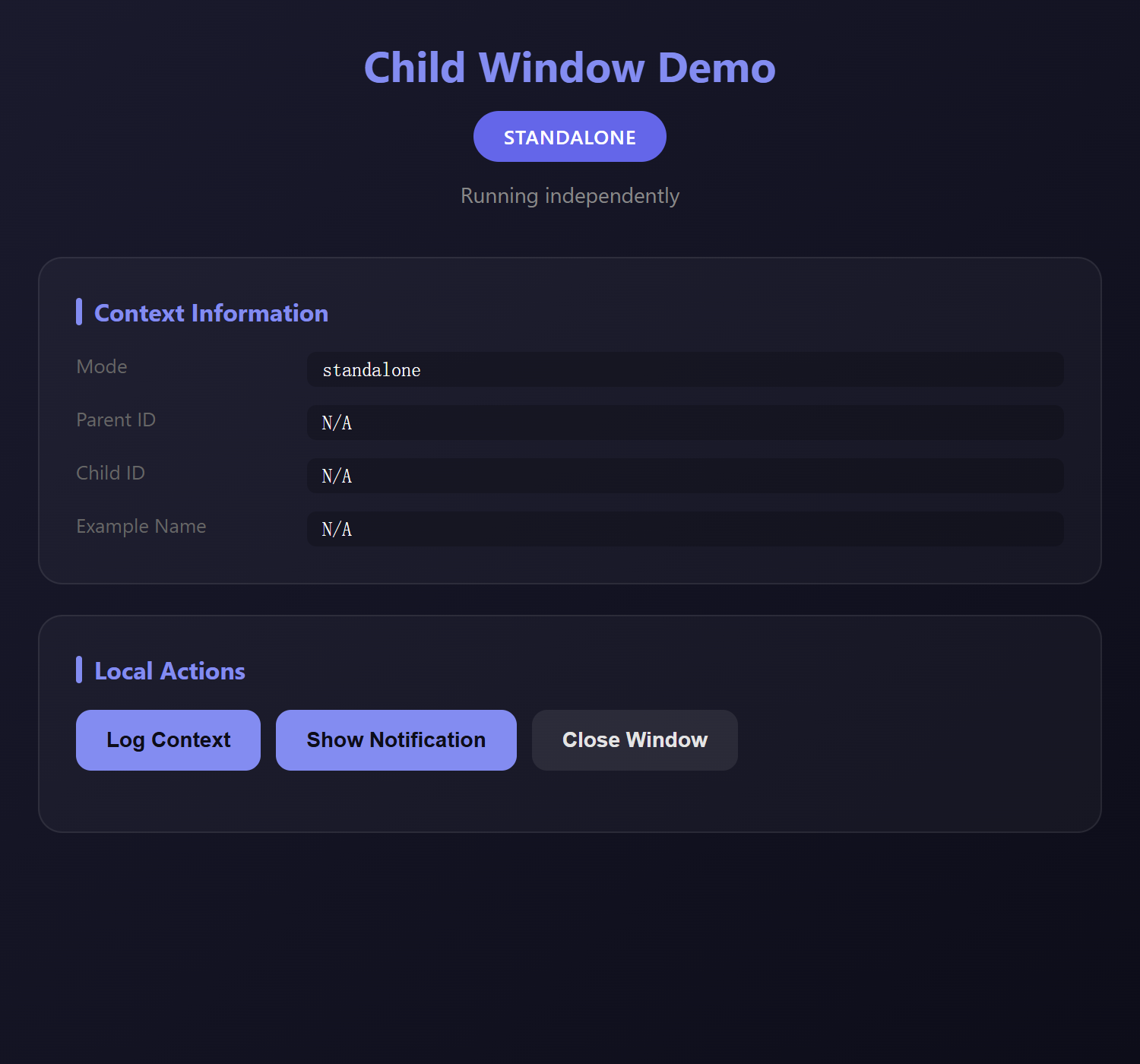1140x1064 pixels.
Task: Click the Log Context button
Action: click(x=168, y=739)
